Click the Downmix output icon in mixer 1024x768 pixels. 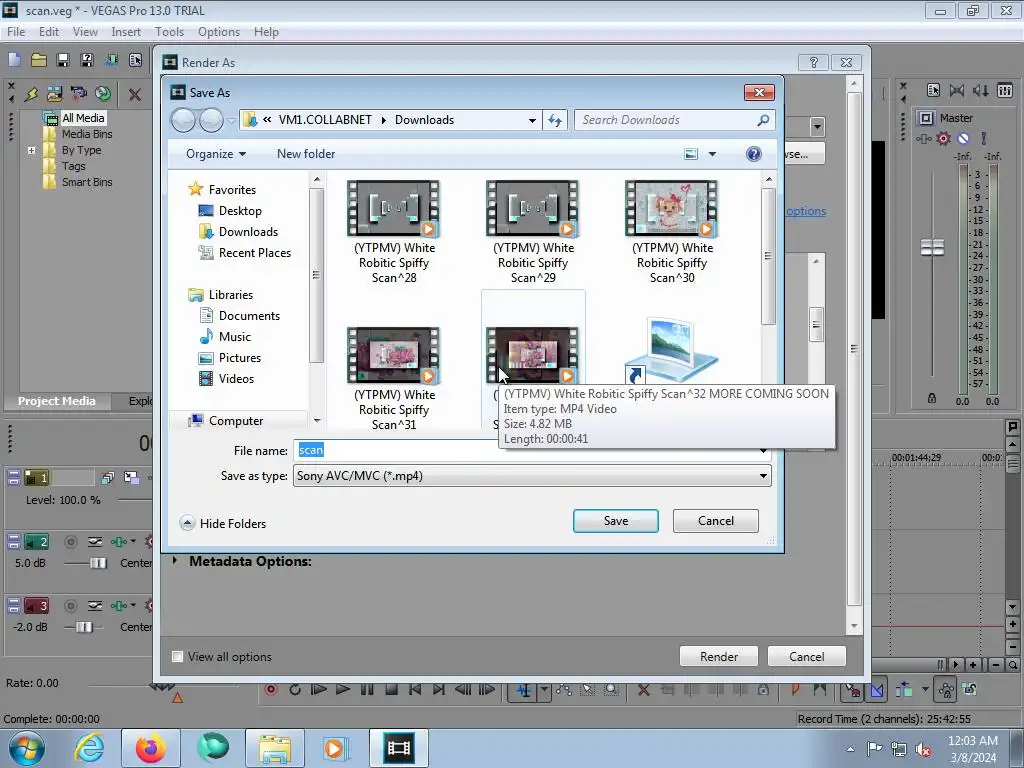(957, 90)
